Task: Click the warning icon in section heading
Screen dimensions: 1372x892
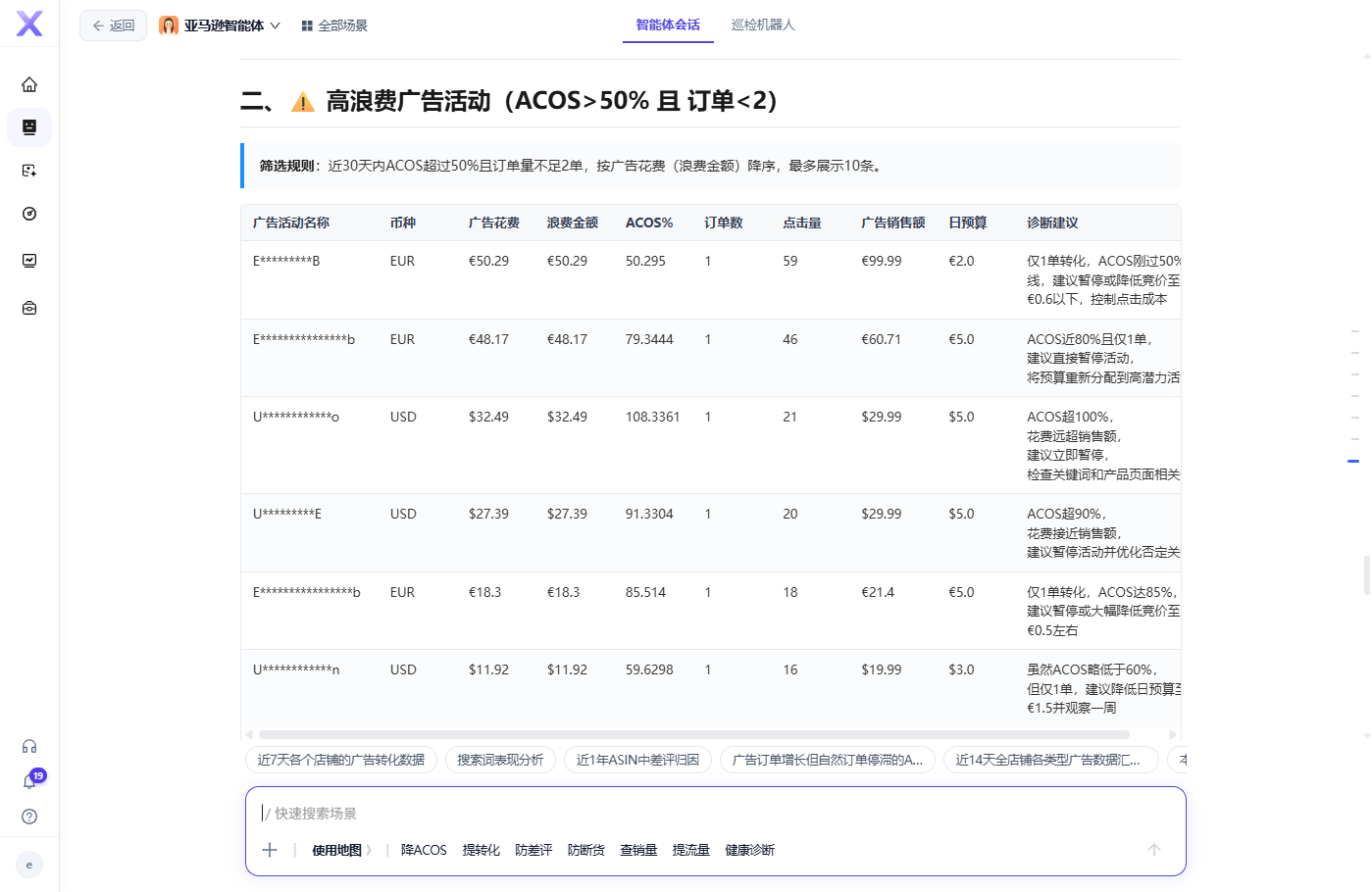Action: pos(303,101)
